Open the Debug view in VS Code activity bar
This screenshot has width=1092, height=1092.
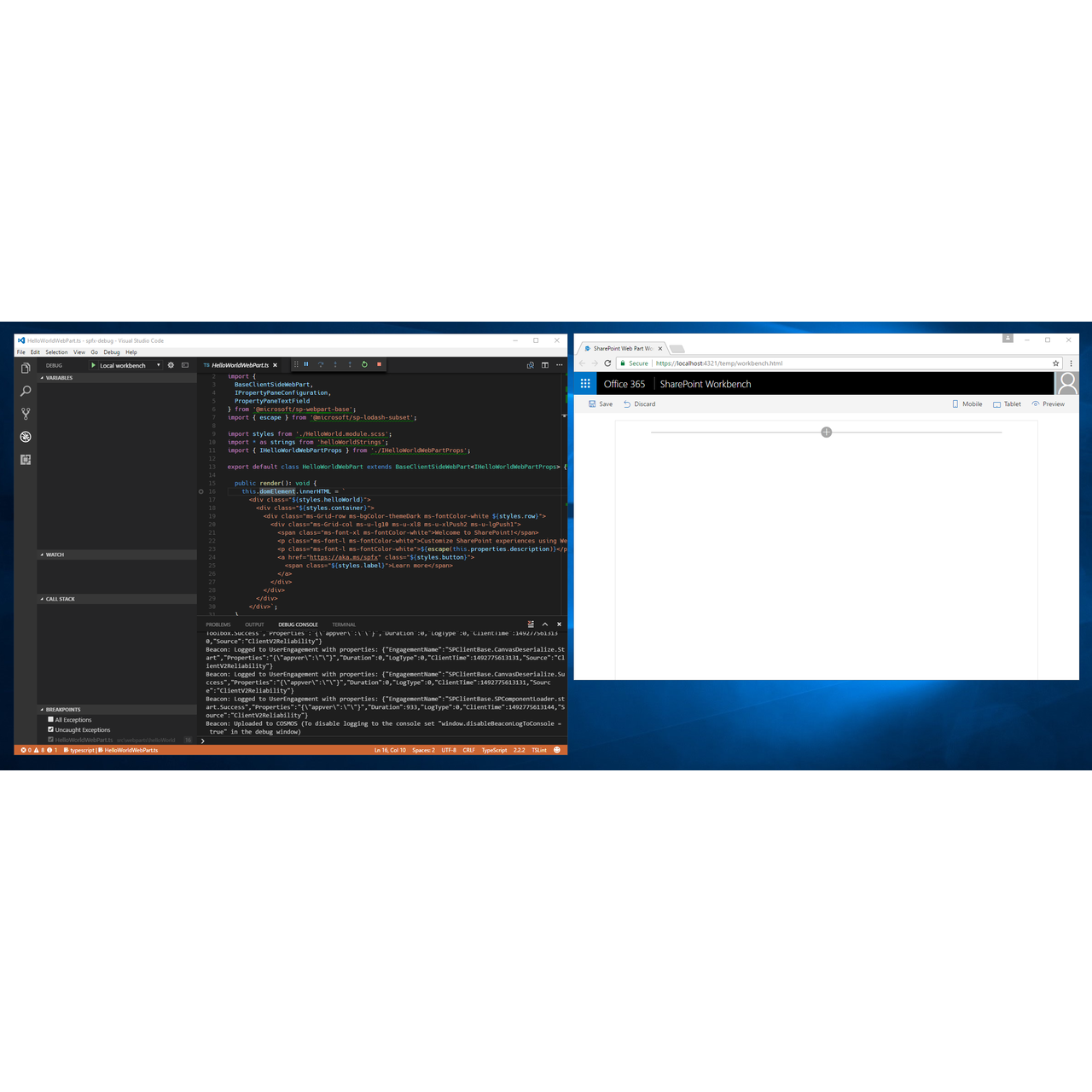coord(26,437)
